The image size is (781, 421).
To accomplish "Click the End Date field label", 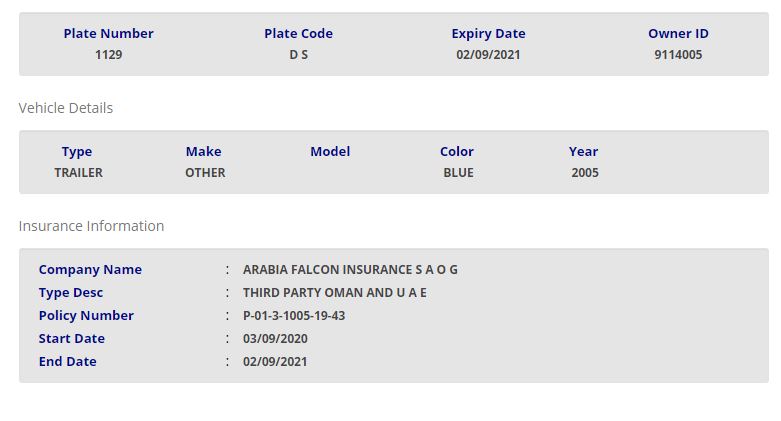I will [x=67, y=362].
